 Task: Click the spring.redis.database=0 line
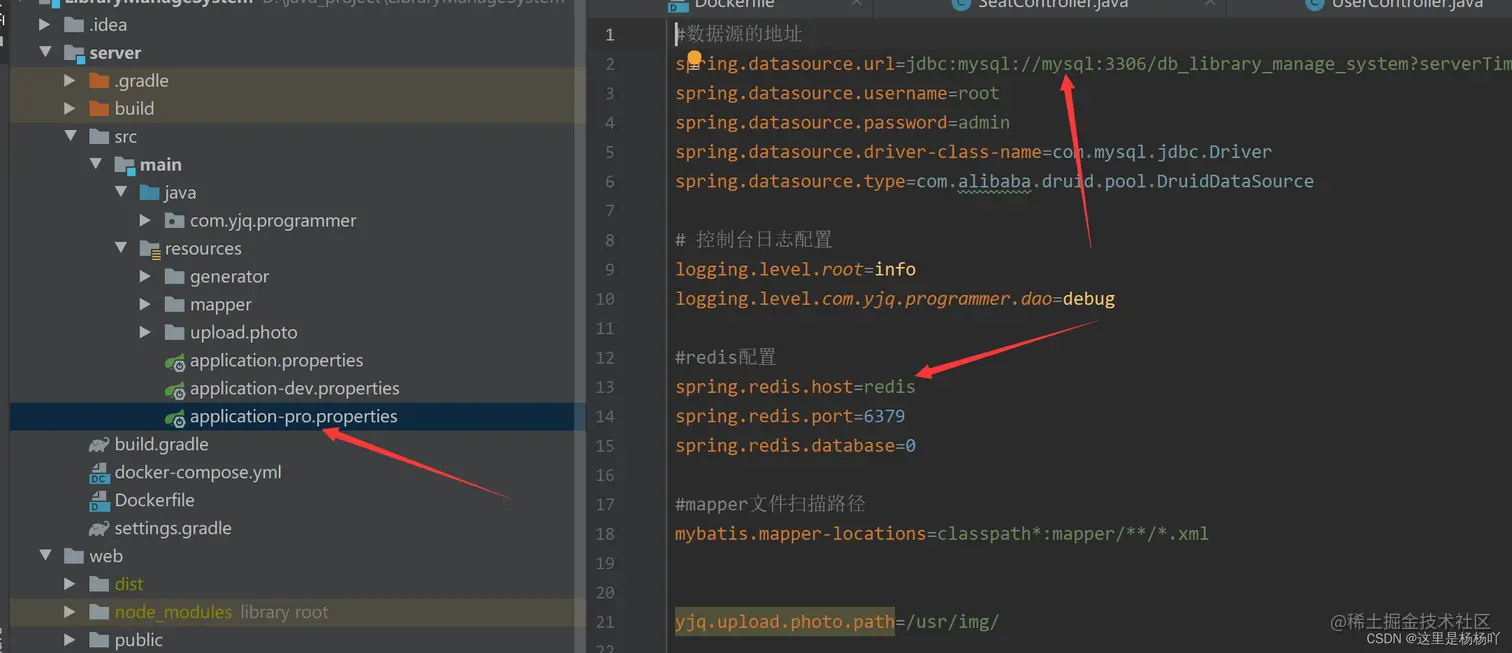[x=795, y=446]
